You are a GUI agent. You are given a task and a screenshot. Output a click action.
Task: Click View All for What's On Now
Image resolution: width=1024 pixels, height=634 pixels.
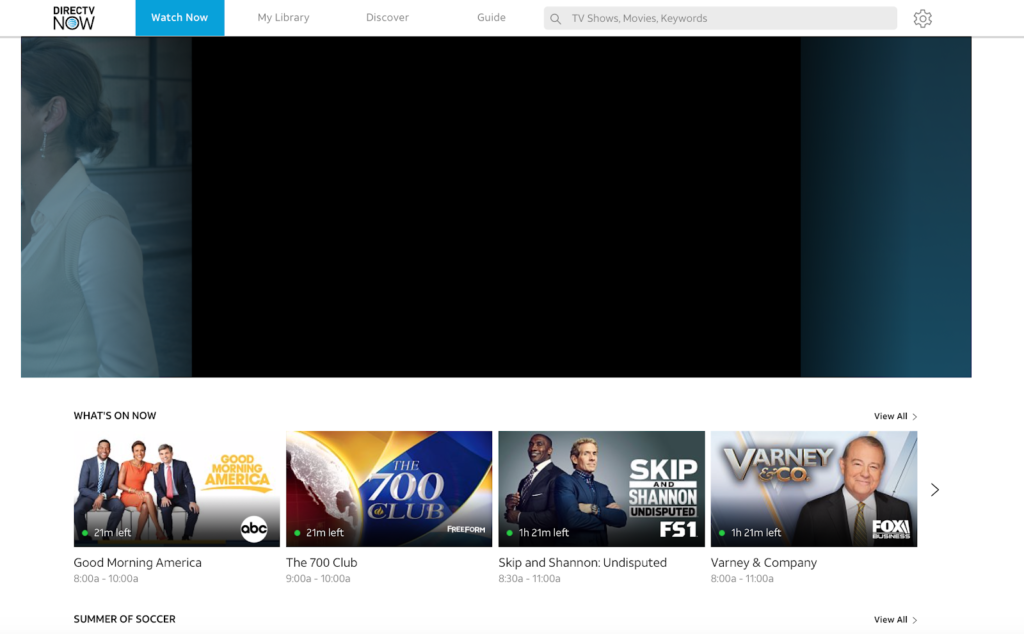895,417
